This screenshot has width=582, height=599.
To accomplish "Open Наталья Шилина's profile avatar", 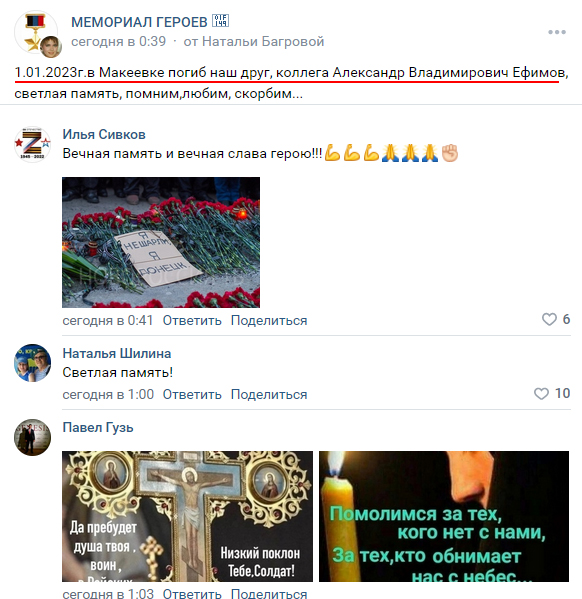I will (x=32, y=363).
